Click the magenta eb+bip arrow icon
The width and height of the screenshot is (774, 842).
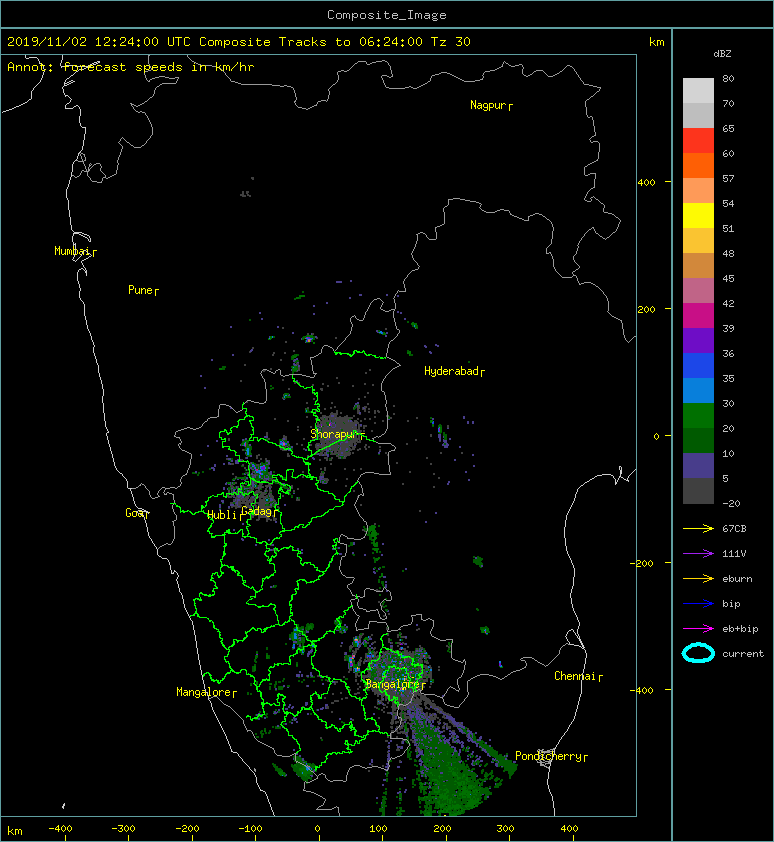(x=698, y=629)
